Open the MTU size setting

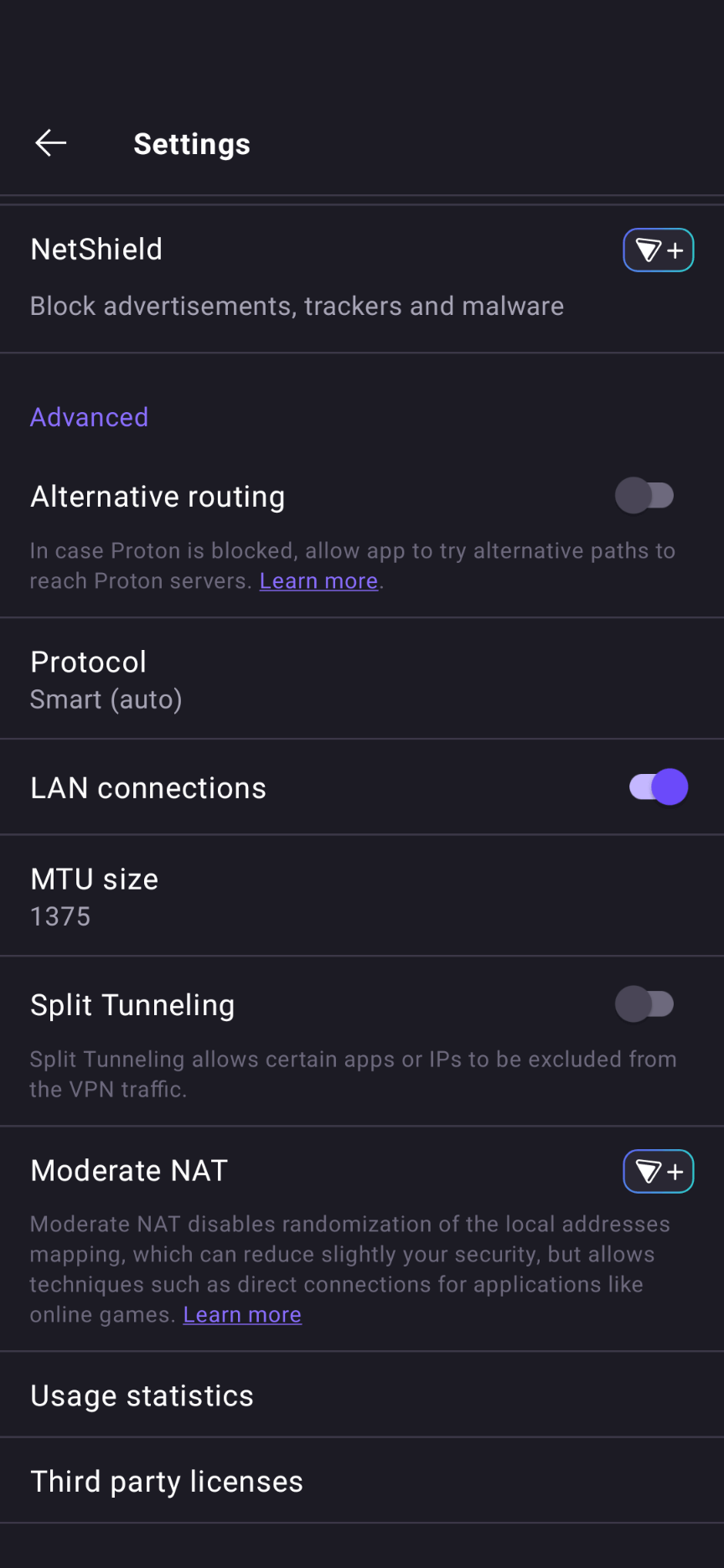click(95, 896)
